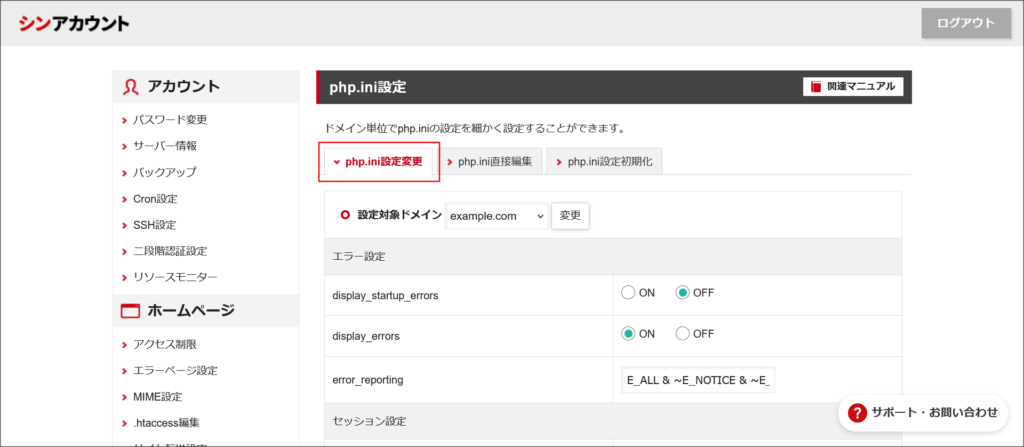The height and width of the screenshot is (447, 1024).
Task: Click the アカウント person icon
Action: click(131, 88)
